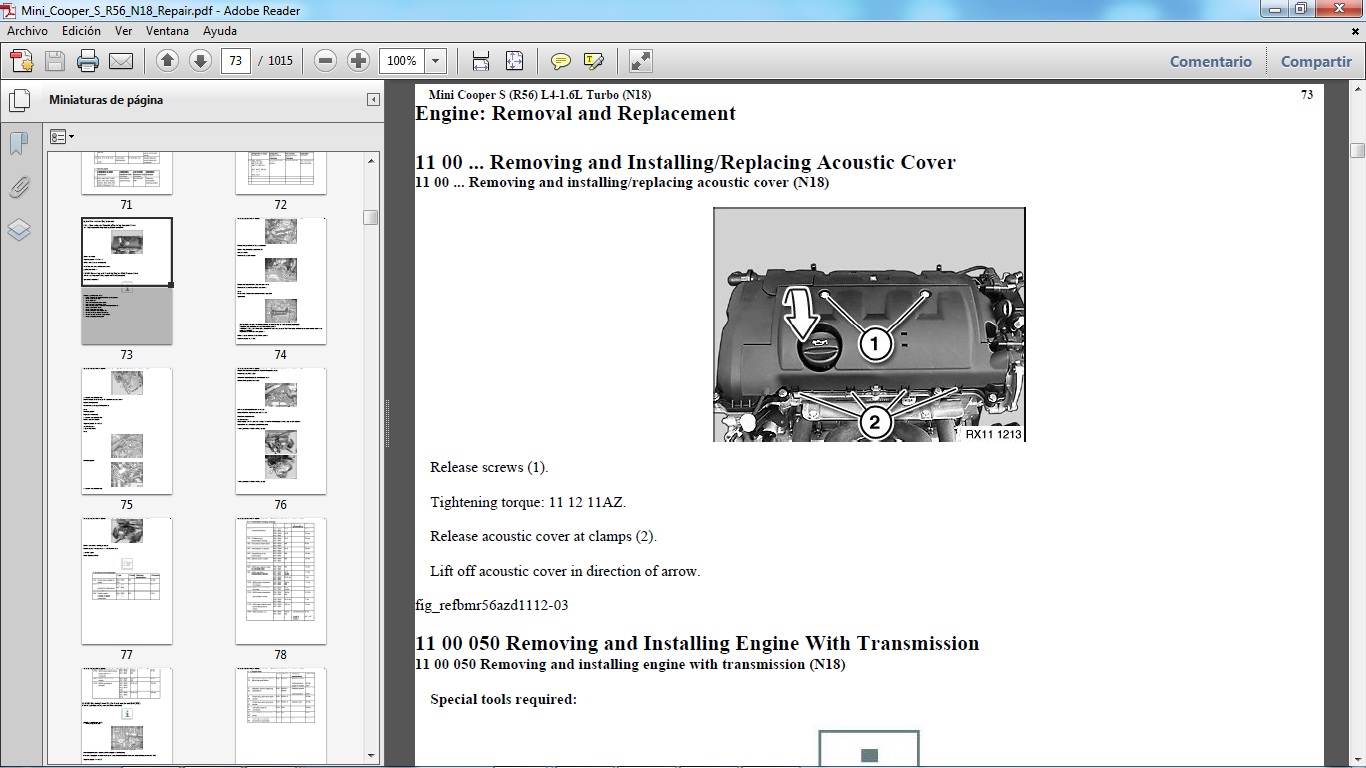Image resolution: width=1366 pixels, height=768 pixels.
Task: Click the page number field showing 73
Action: 235,61
